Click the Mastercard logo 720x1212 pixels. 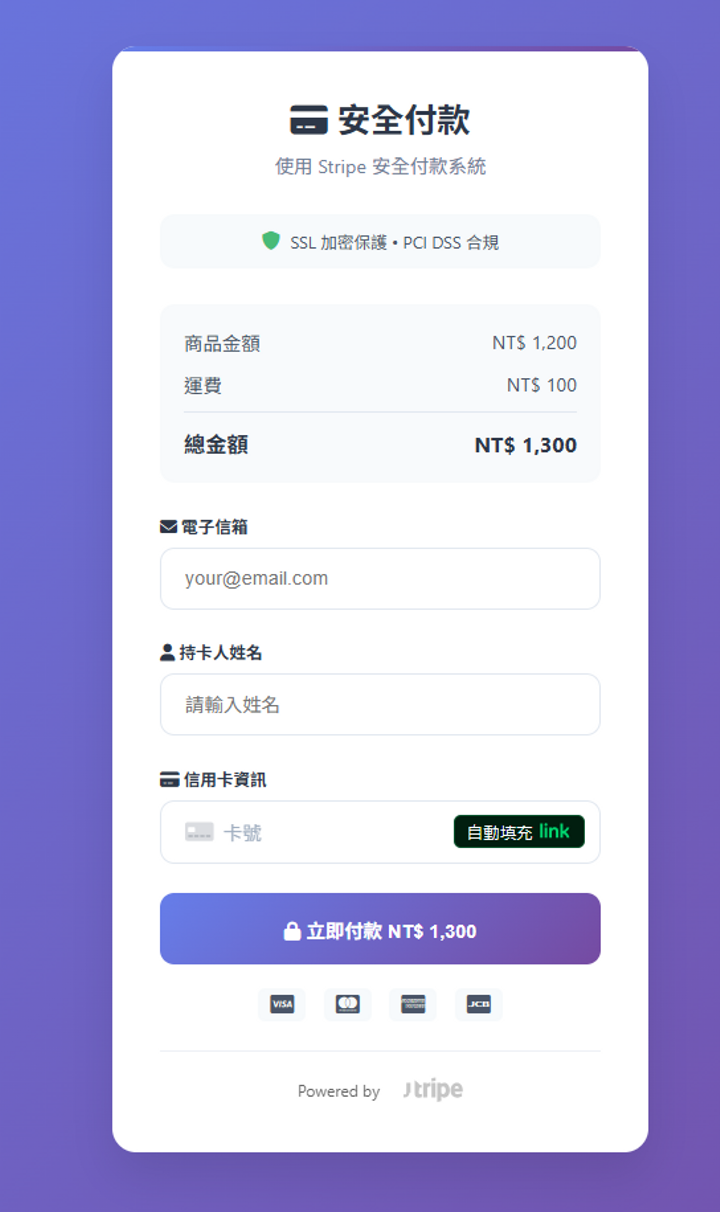coord(347,1004)
